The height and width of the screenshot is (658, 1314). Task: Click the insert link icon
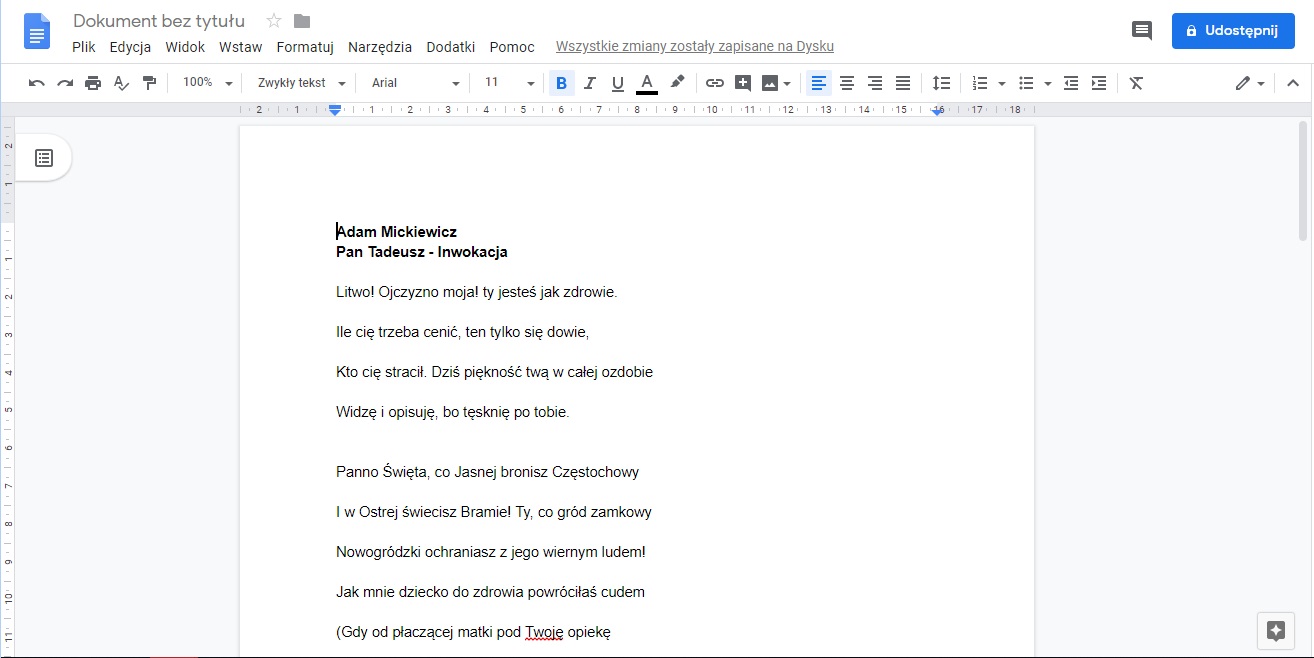pos(714,83)
